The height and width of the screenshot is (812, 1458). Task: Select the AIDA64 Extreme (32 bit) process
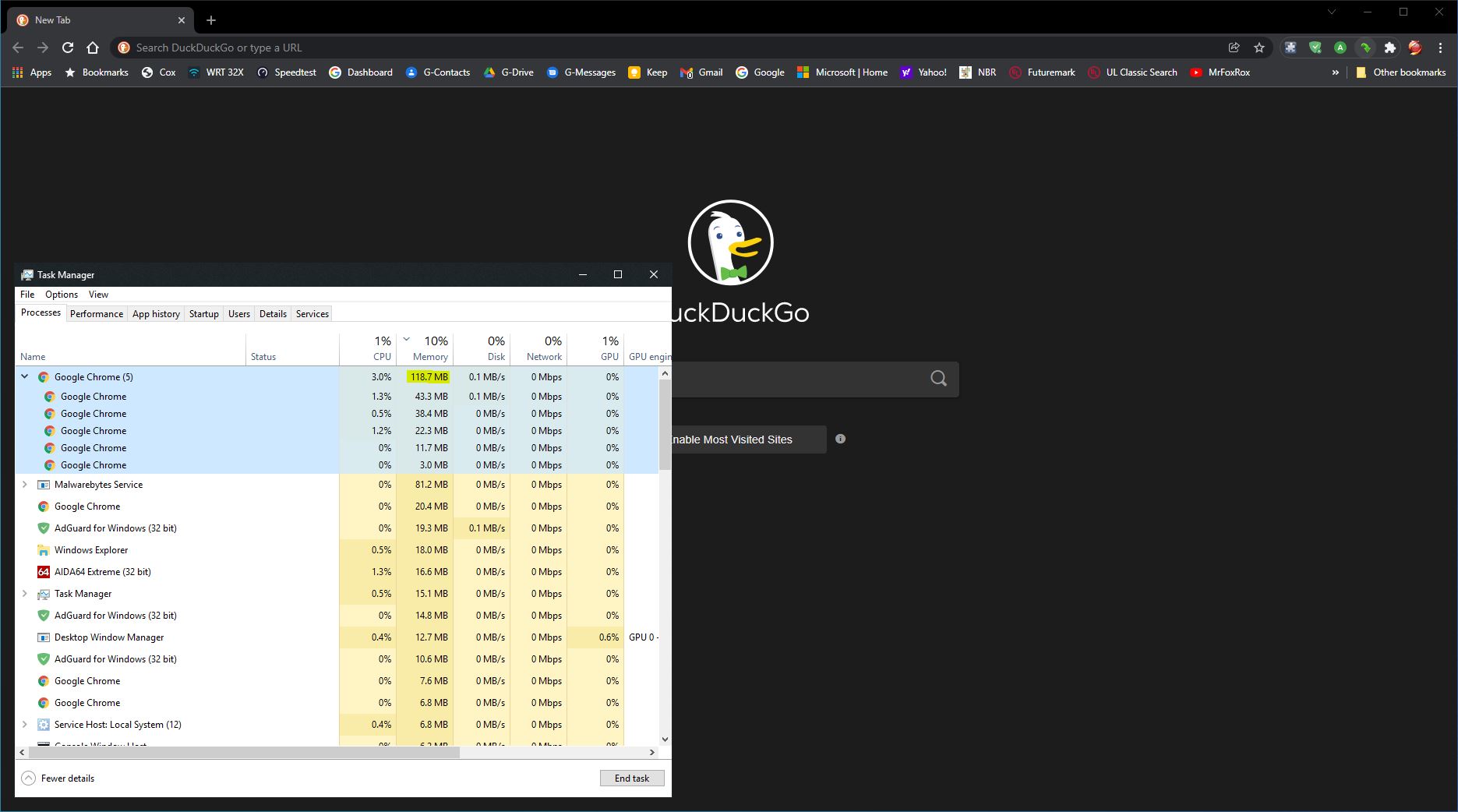337,572
